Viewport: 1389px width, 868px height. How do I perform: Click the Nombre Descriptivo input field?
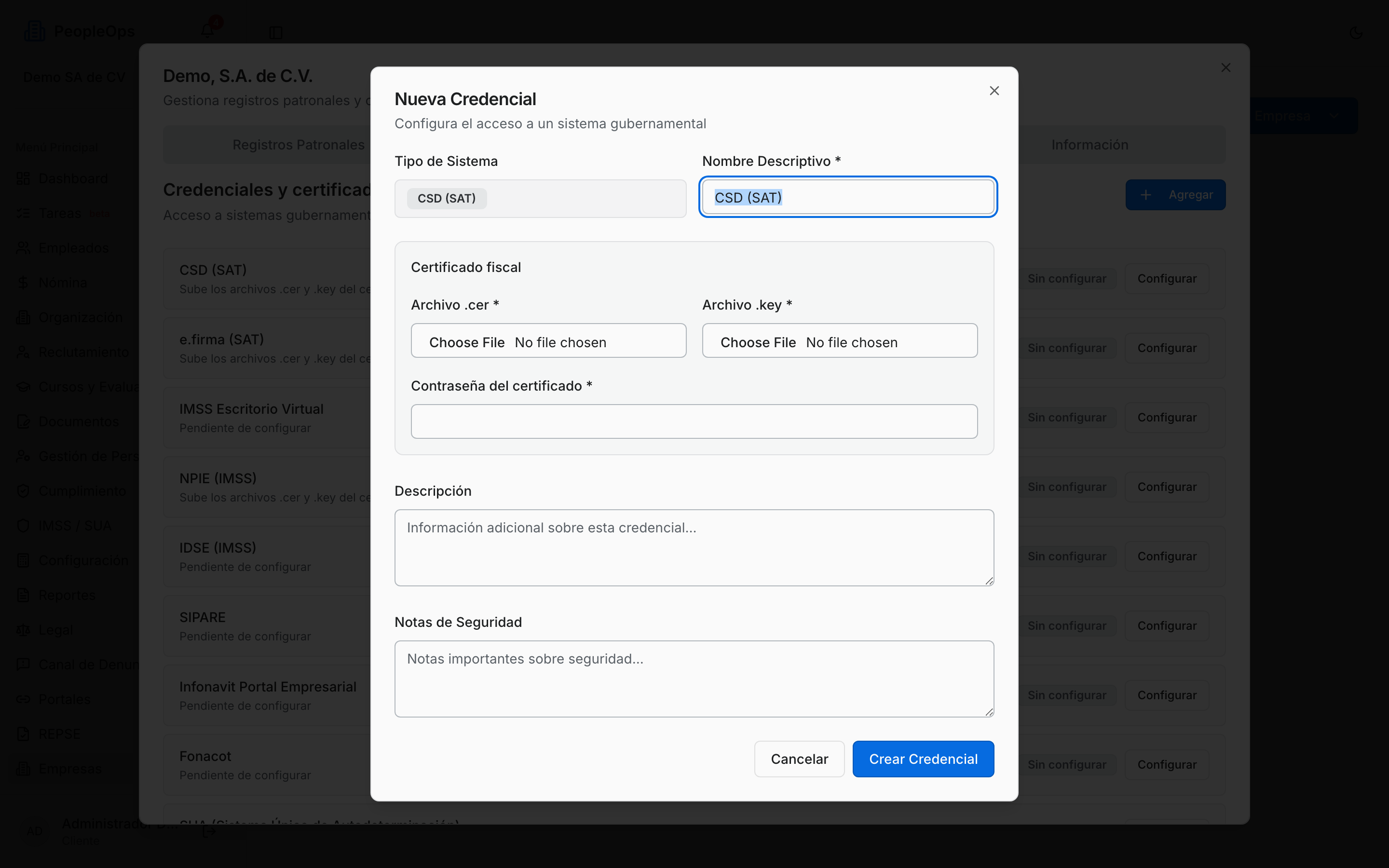848,198
